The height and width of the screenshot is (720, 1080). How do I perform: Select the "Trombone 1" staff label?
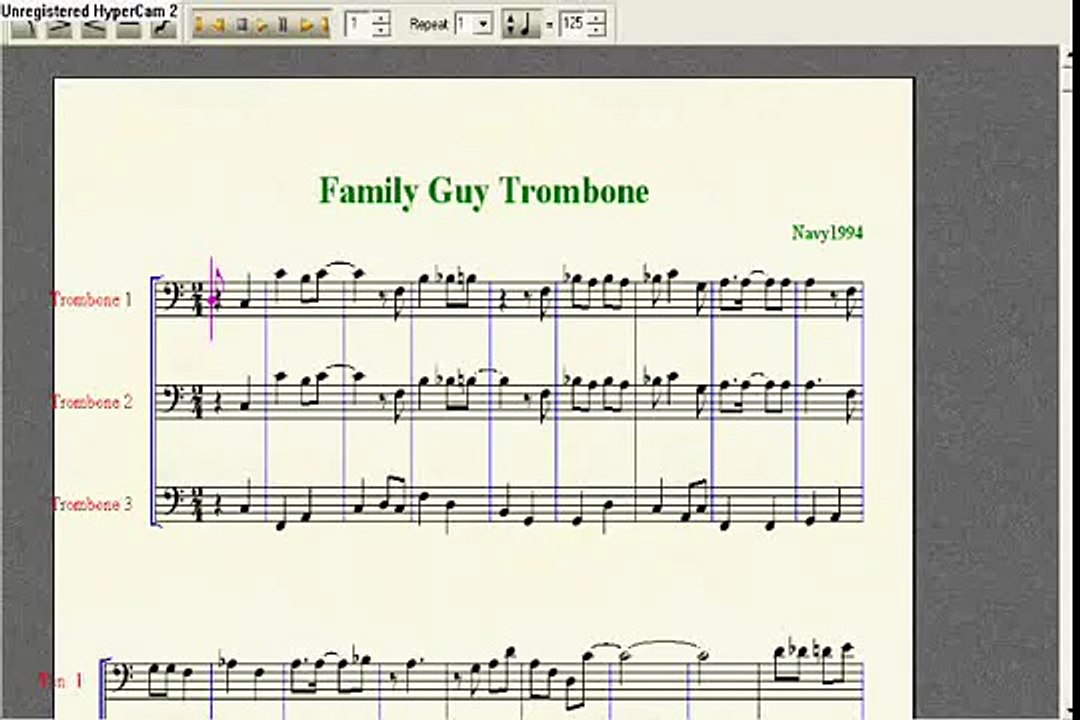[91, 300]
